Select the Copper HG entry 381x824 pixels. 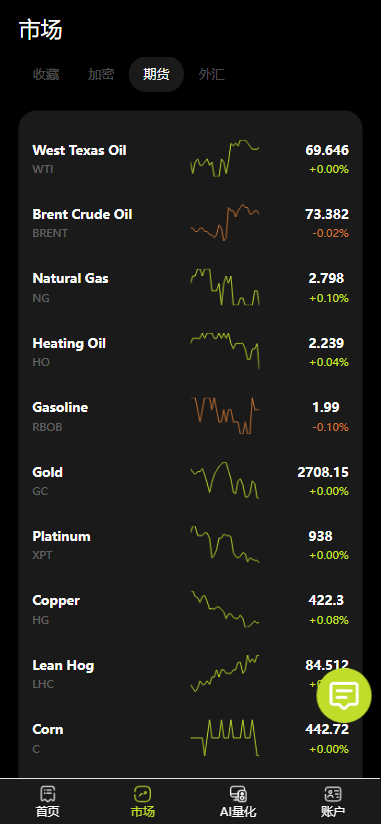click(x=190, y=609)
